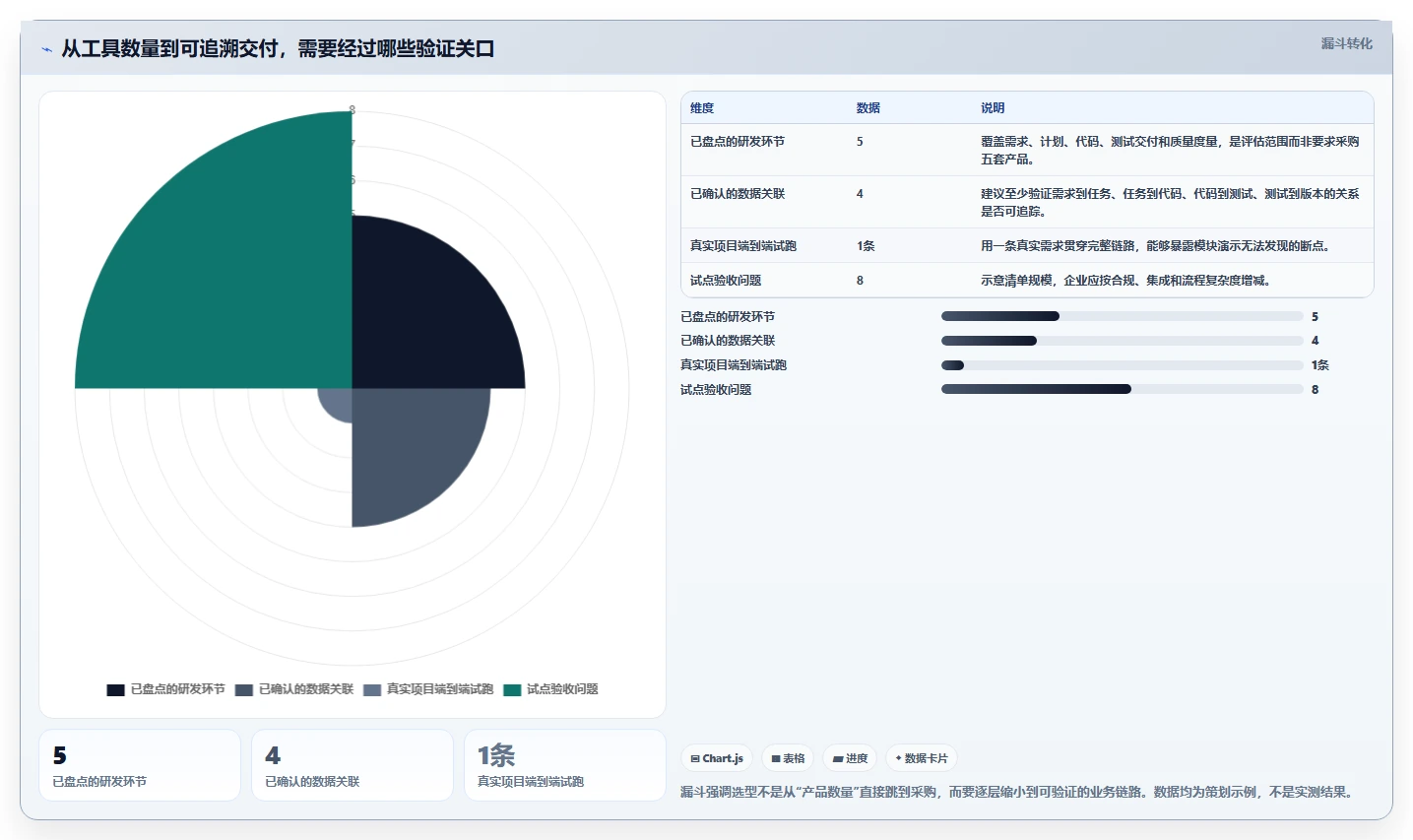Click the 漏斗转化 label in header

(x=1346, y=43)
